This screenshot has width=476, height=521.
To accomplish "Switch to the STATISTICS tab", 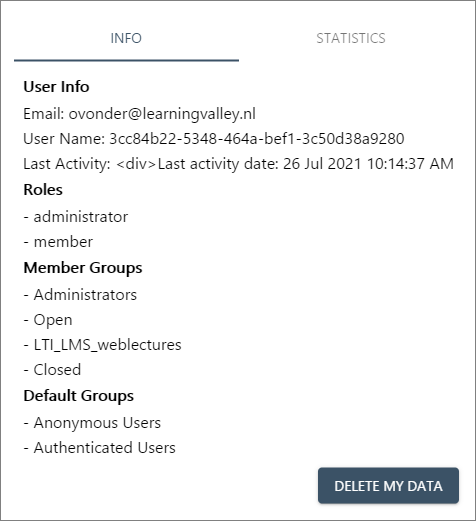I will coord(351,38).
